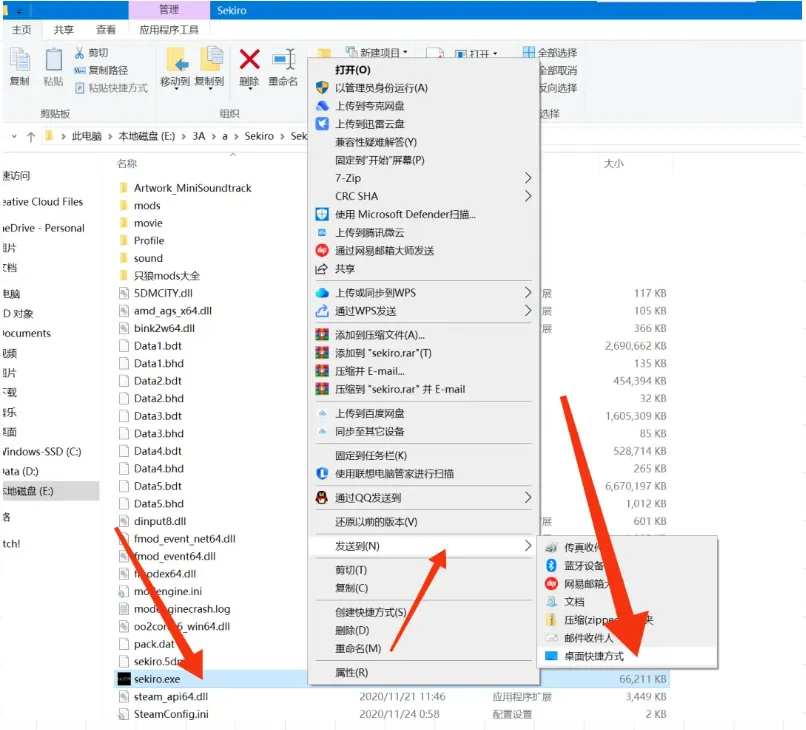Click Scan with Microsoft Defender entry
The width and height of the screenshot is (806, 730).
point(424,214)
